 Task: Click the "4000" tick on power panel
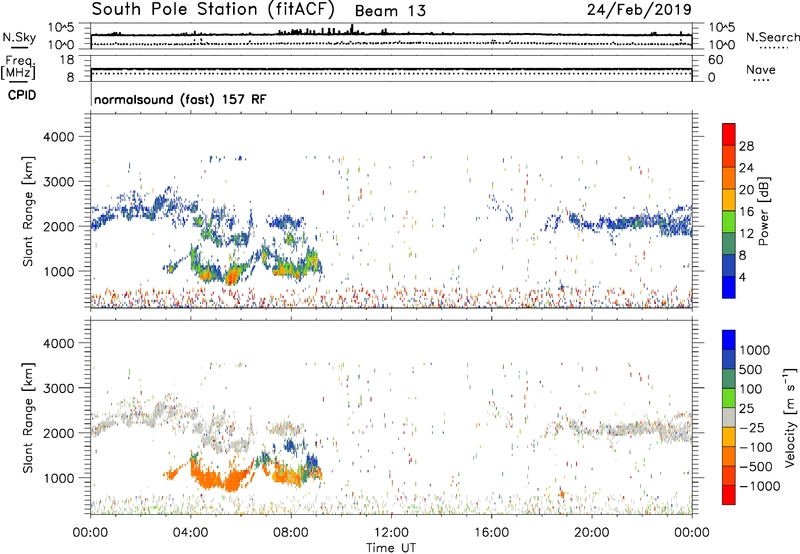59,137
